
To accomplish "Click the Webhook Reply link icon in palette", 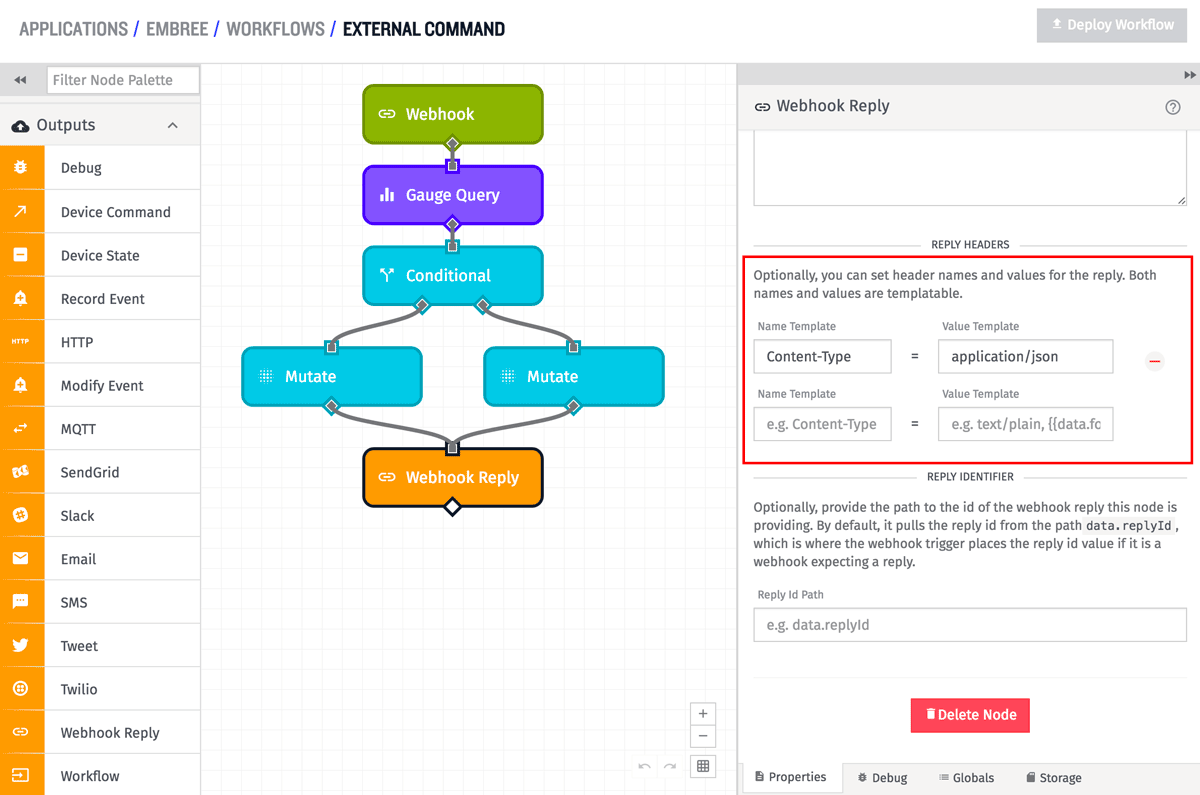I will (x=21, y=732).
